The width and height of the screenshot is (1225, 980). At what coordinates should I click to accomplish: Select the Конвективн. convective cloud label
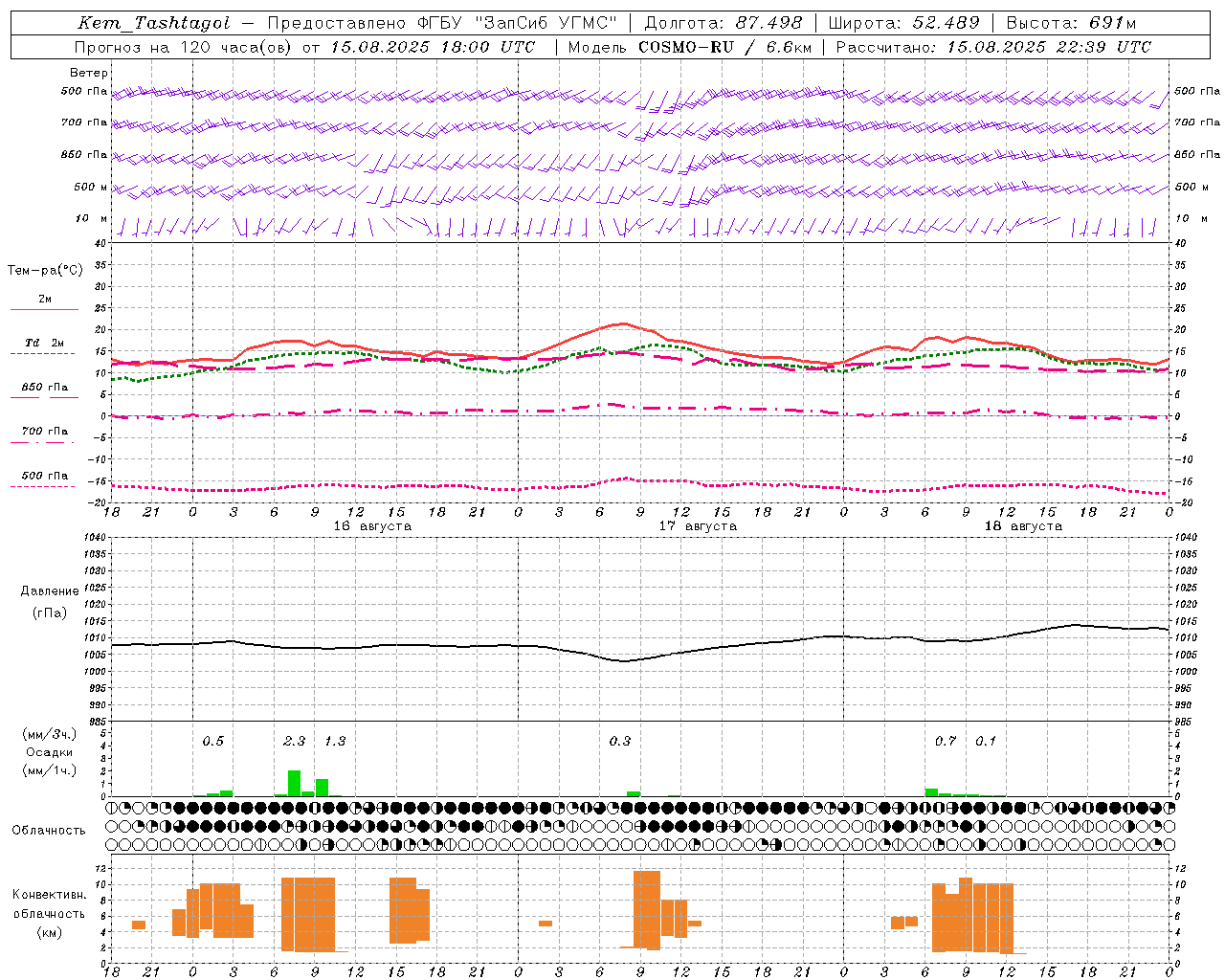pyautogui.click(x=49, y=895)
